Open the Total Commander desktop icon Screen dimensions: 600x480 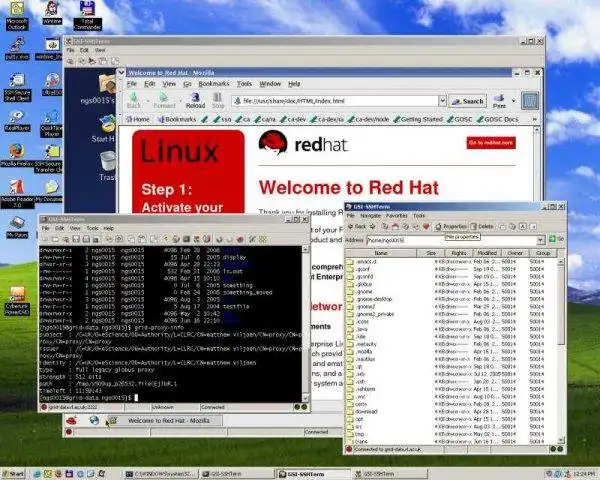(x=87, y=15)
